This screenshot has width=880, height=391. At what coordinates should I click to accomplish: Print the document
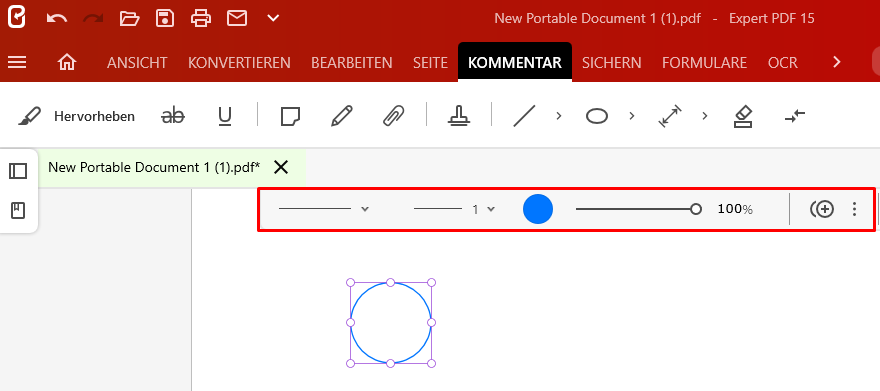tap(201, 19)
